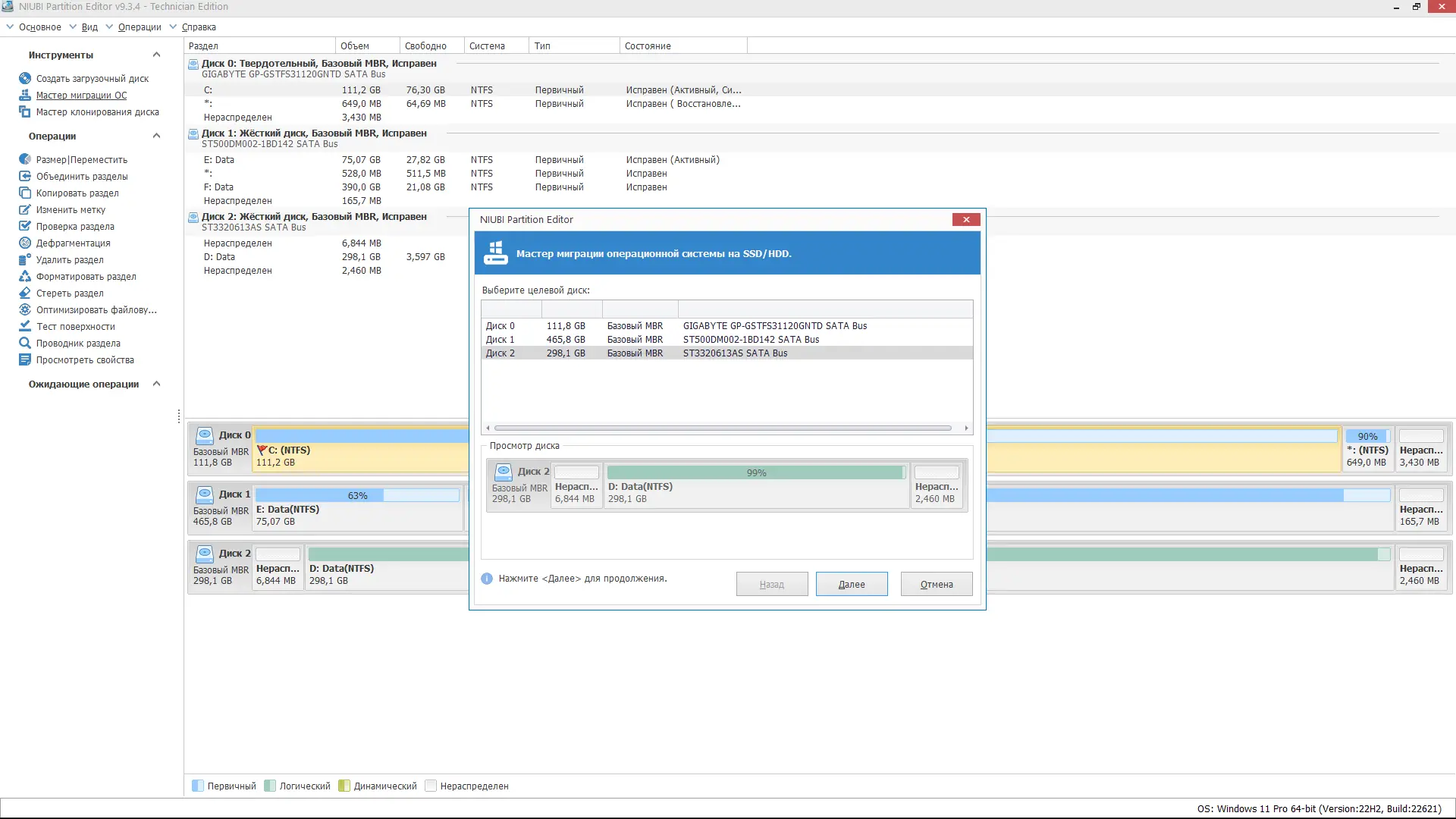Collapse the Инструменты section
The width and height of the screenshot is (1456, 819).
[156, 55]
